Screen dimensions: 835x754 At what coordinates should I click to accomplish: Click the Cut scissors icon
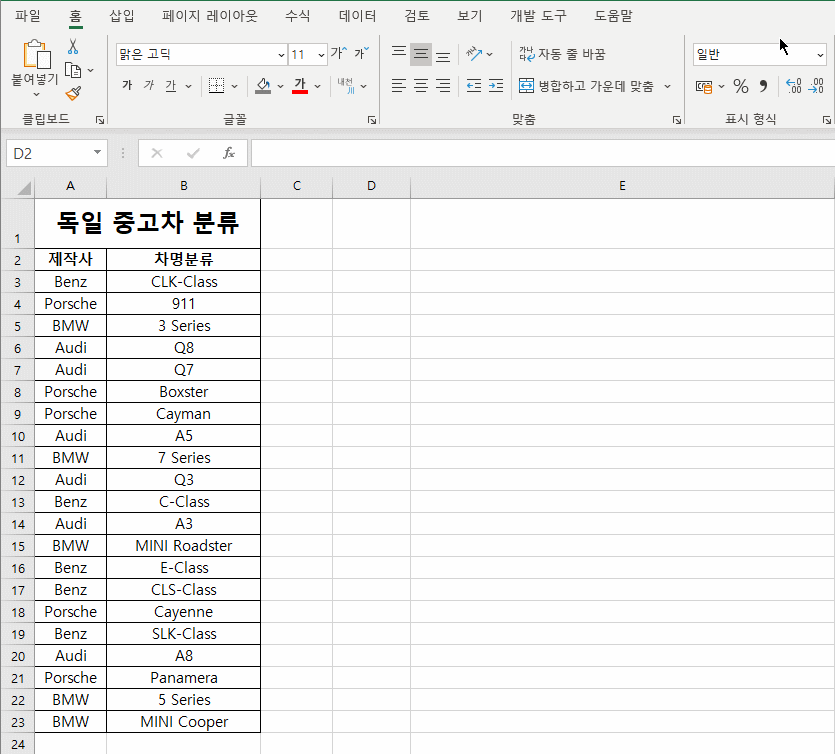click(x=73, y=47)
